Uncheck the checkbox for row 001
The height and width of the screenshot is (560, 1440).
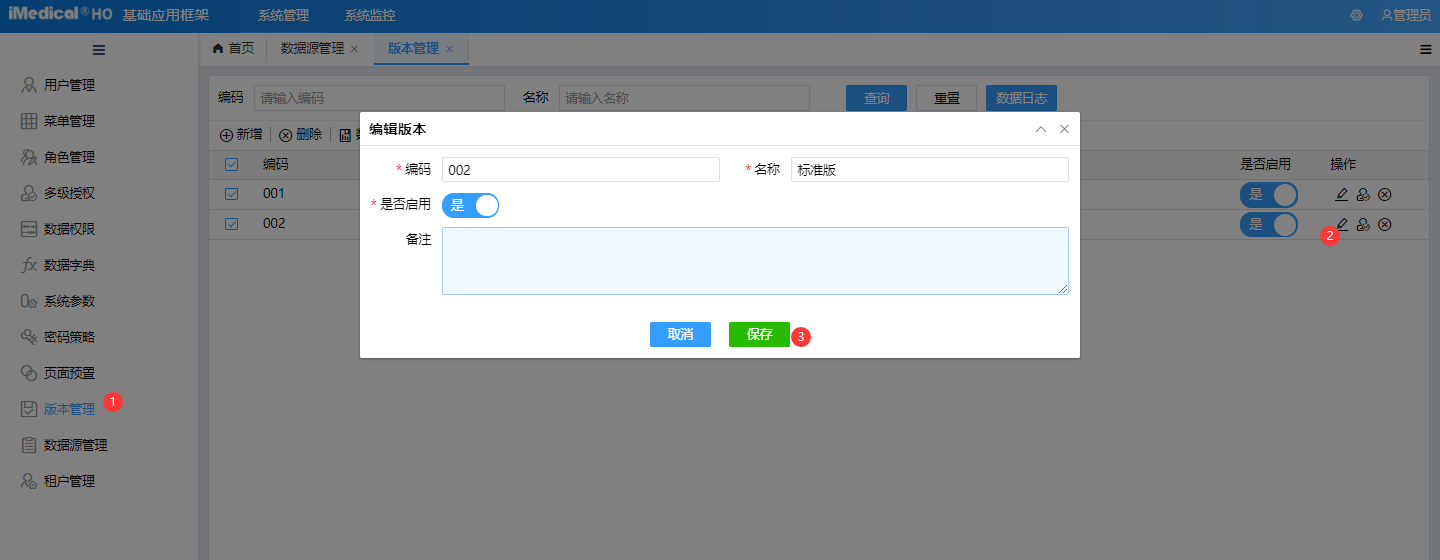pyautogui.click(x=231, y=194)
